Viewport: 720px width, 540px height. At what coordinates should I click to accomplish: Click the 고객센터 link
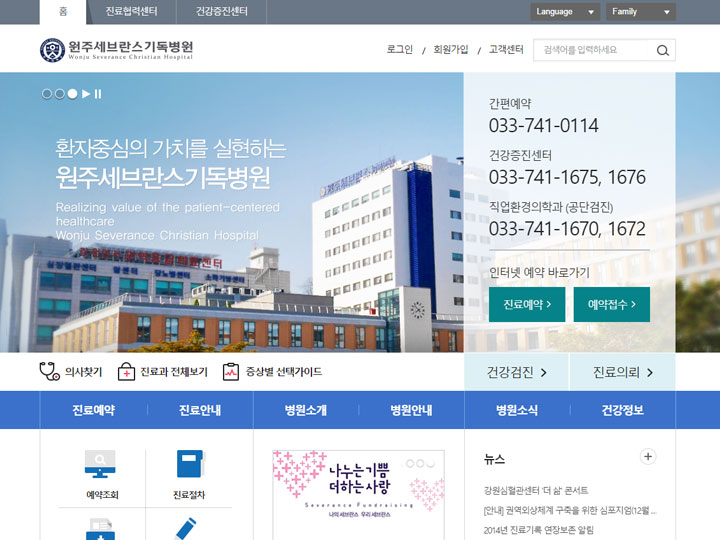[506, 50]
